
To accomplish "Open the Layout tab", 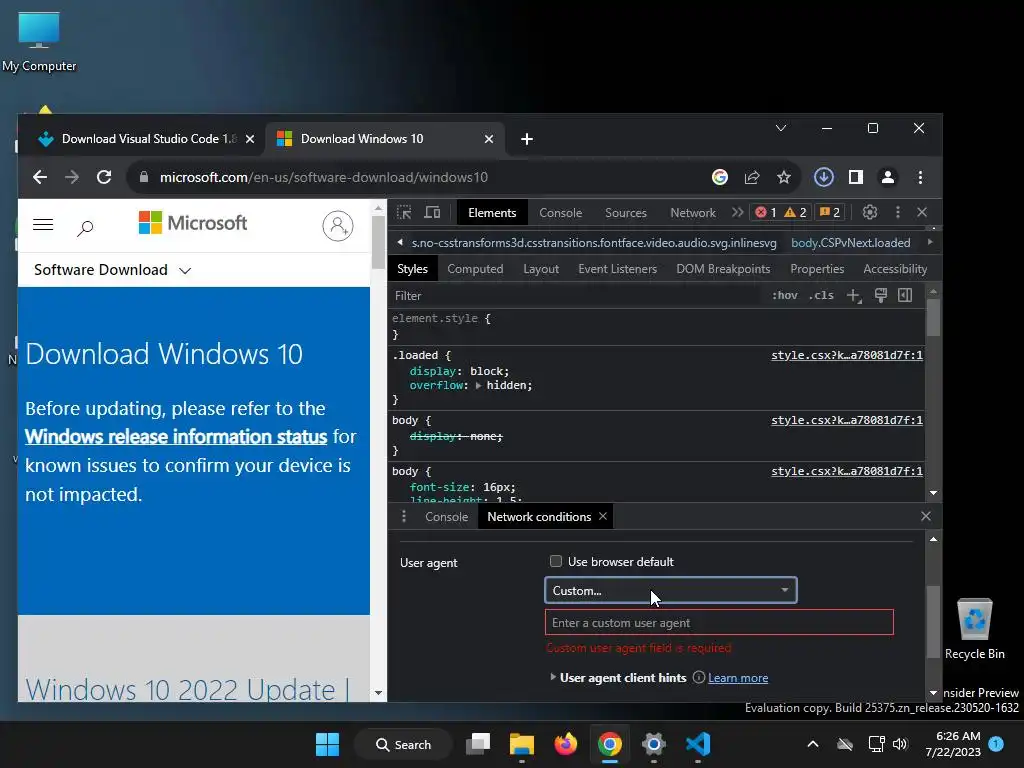I will (x=541, y=269).
